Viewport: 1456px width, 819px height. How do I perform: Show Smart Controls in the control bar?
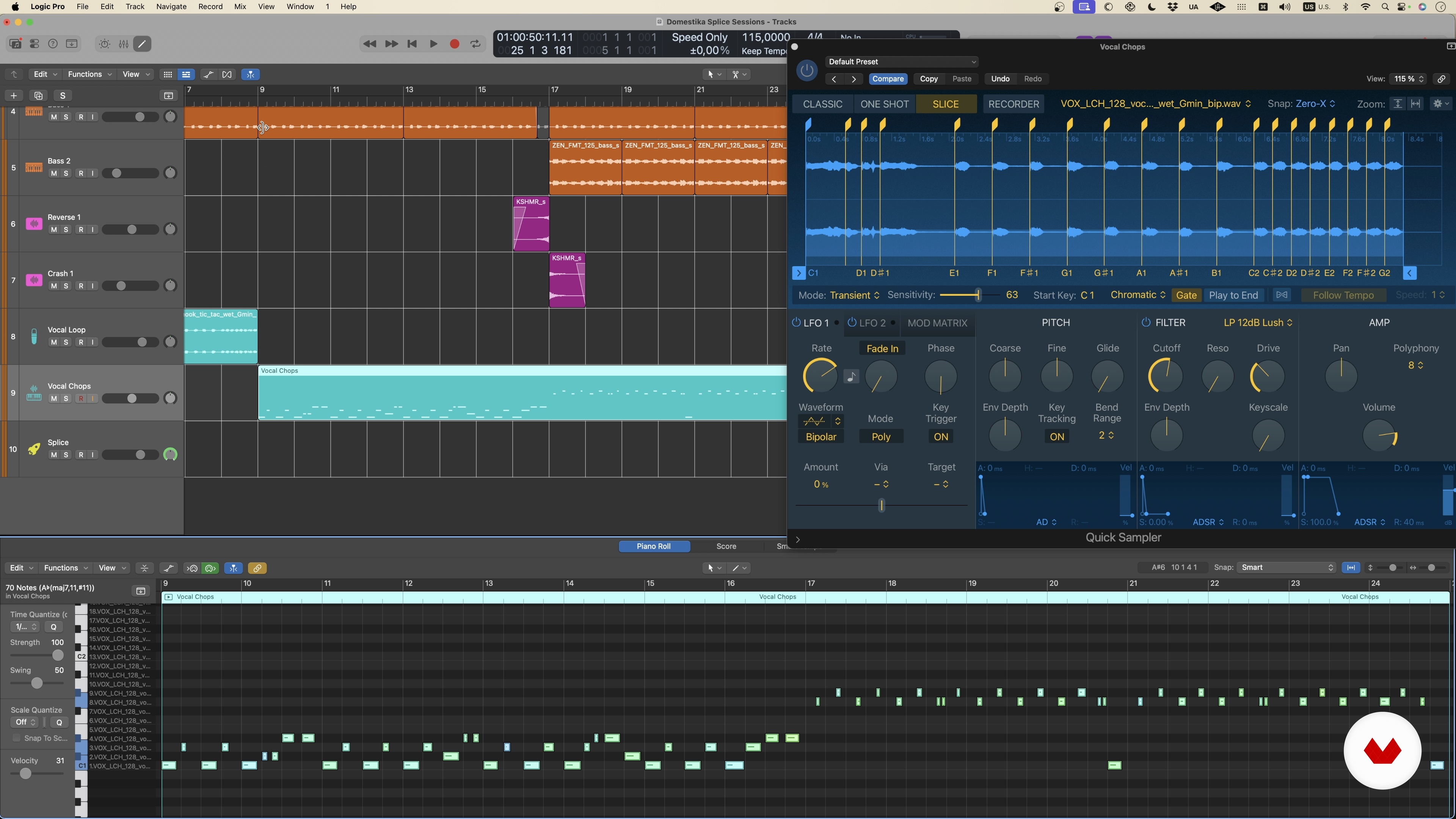pos(105,44)
